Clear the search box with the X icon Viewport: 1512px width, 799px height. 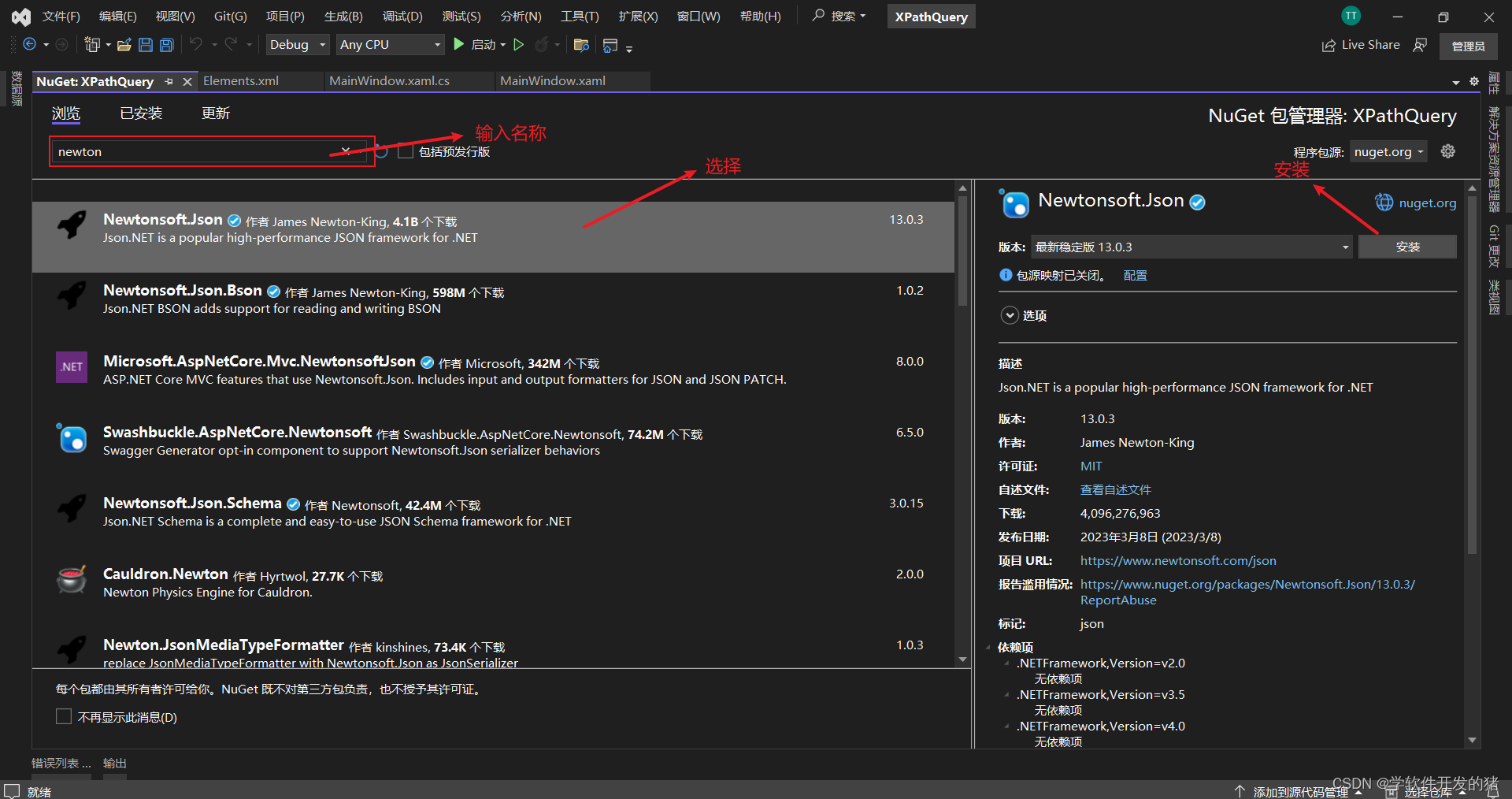(x=346, y=151)
